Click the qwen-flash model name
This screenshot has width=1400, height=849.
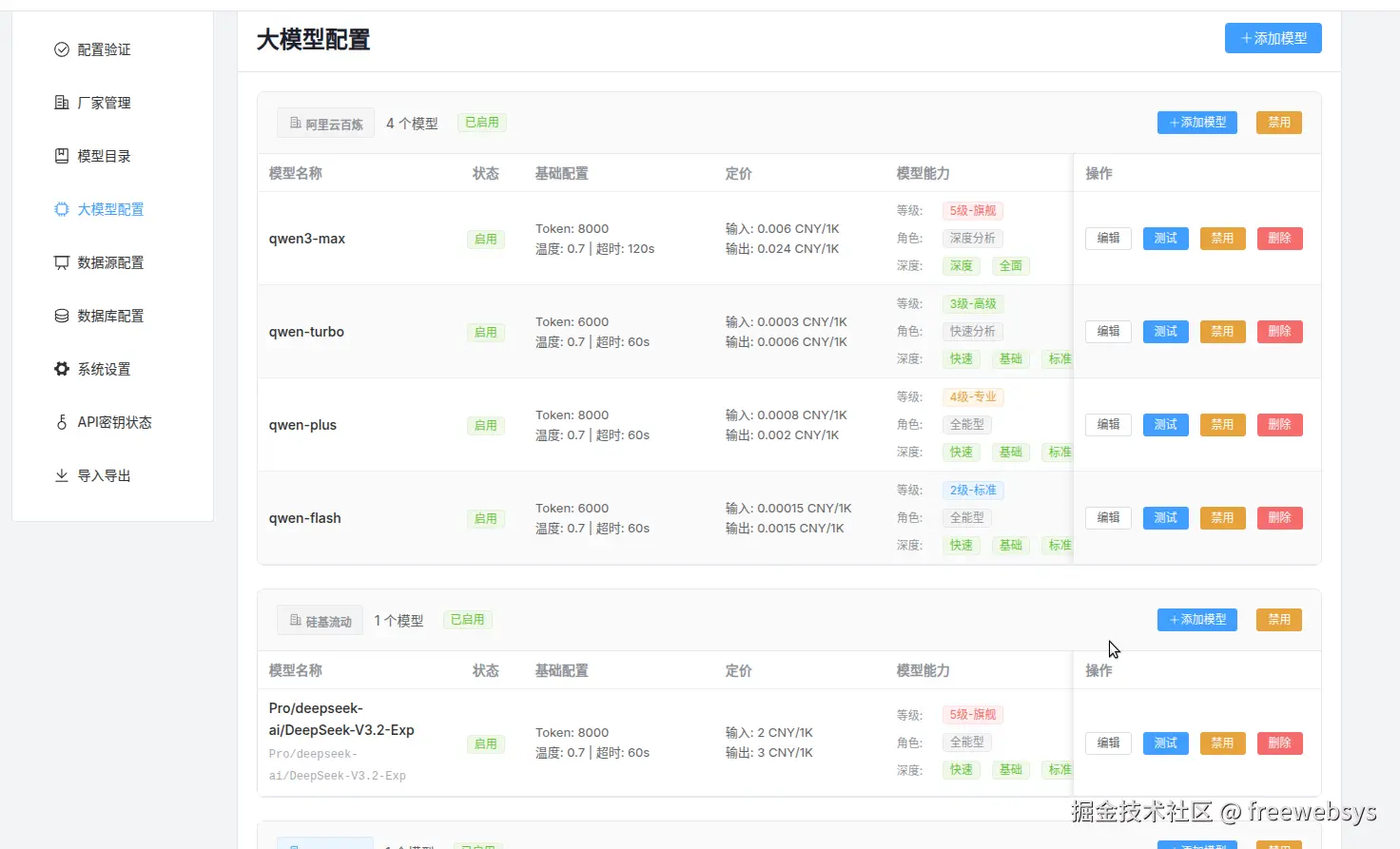304,518
